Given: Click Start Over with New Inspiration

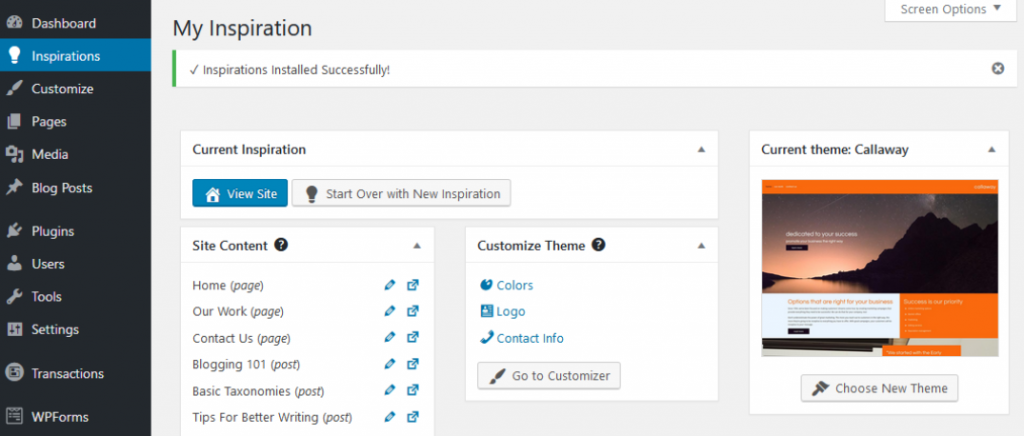Looking at the screenshot, I should [x=401, y=193].
